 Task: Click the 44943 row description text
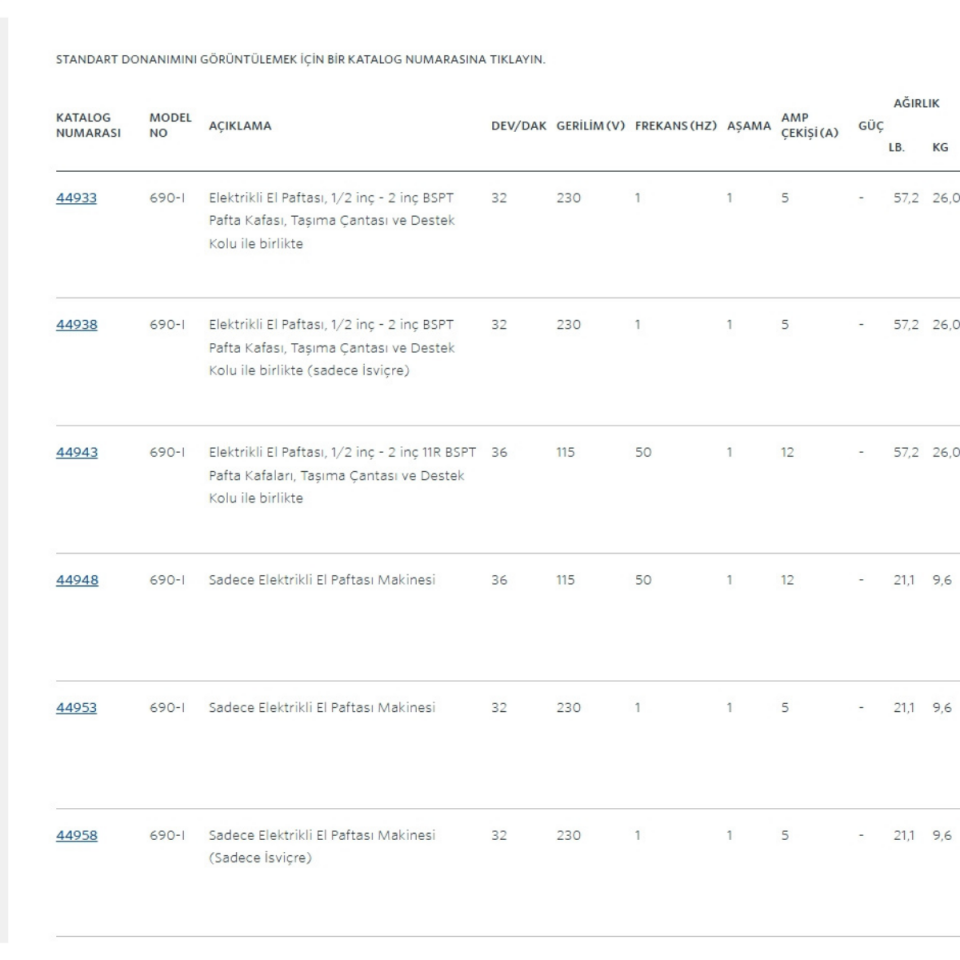335,475
